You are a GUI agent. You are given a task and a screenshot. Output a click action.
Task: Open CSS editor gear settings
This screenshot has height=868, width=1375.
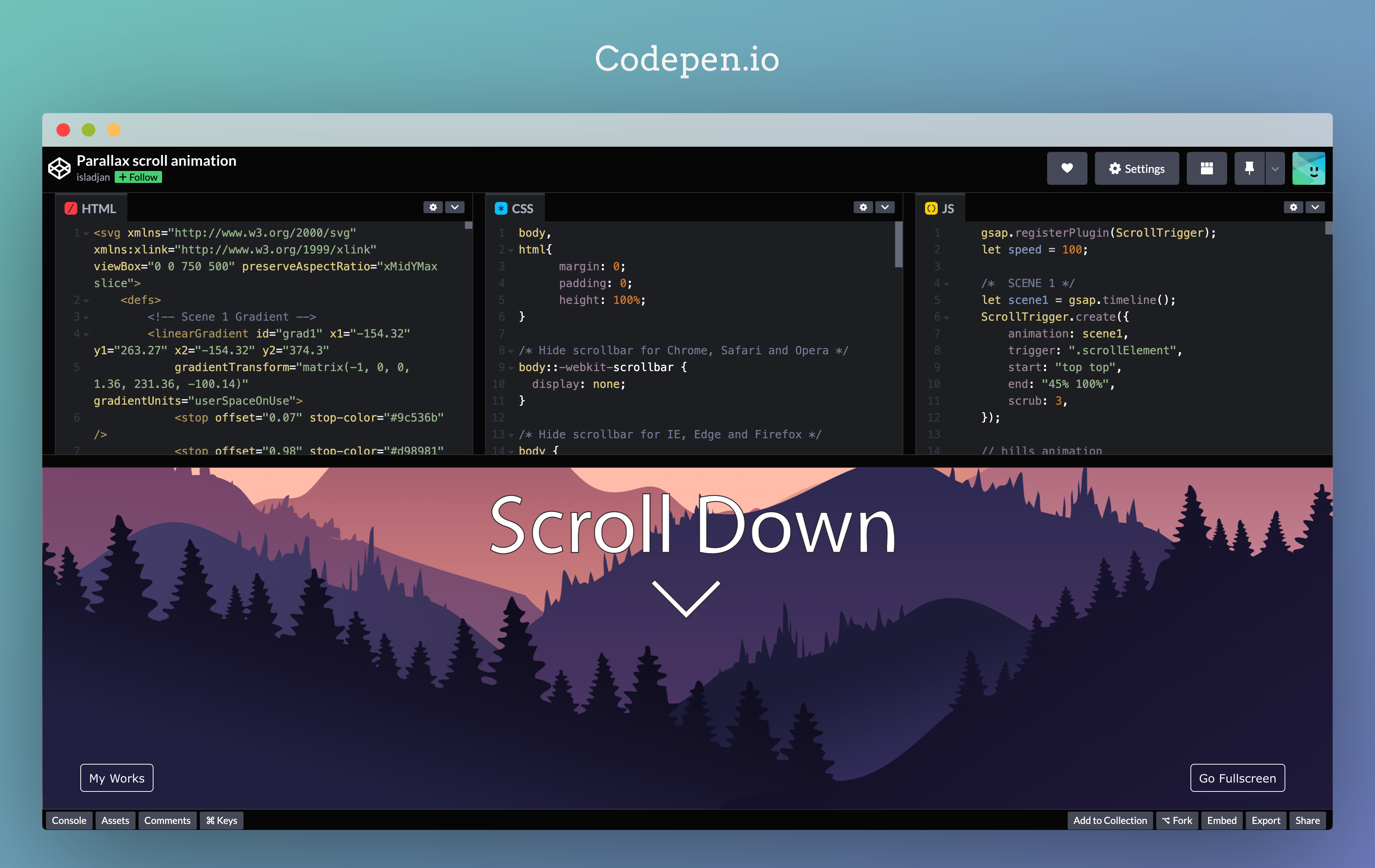pos(863,207)
